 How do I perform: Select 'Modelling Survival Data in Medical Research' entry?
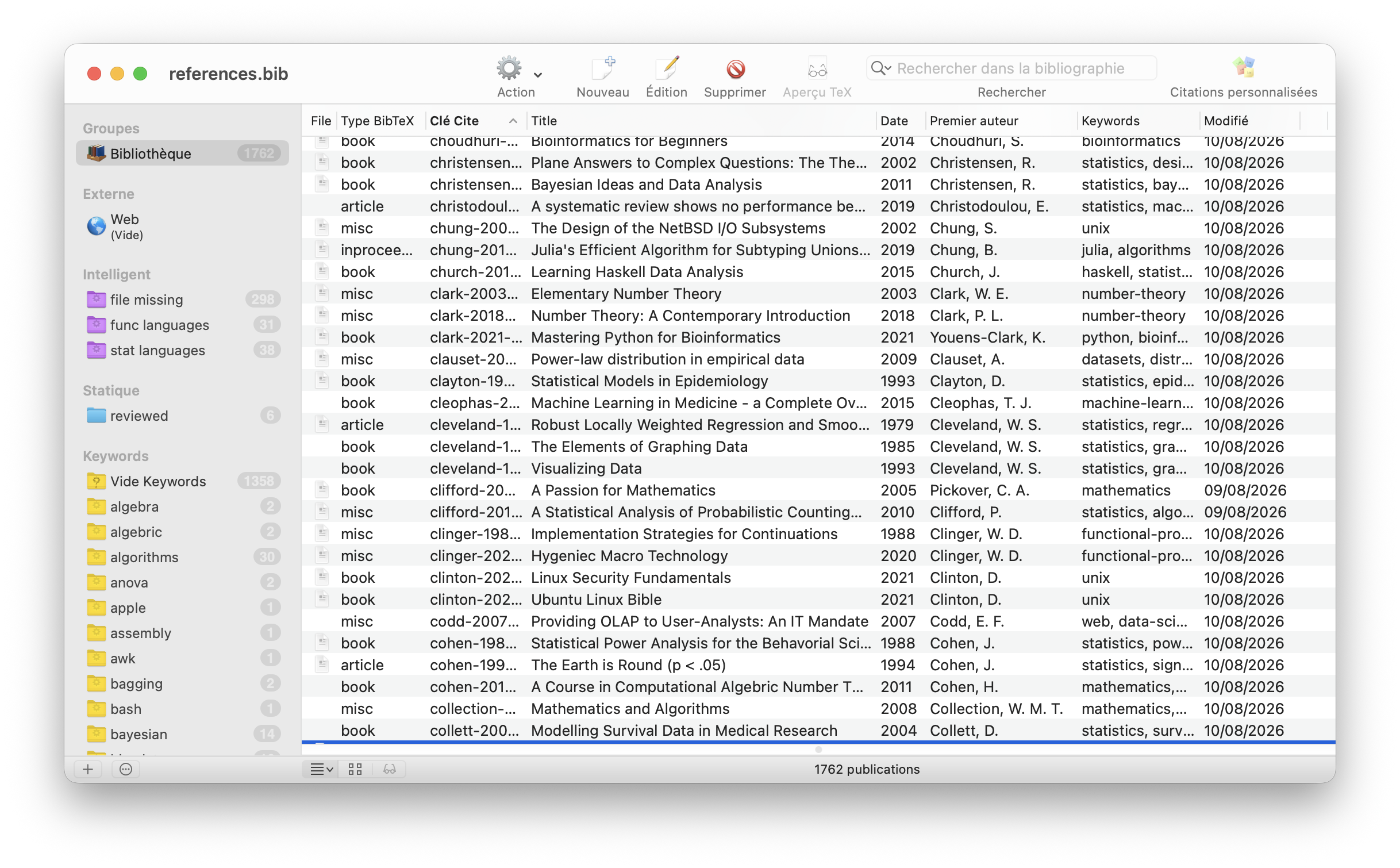click(818, 731)
